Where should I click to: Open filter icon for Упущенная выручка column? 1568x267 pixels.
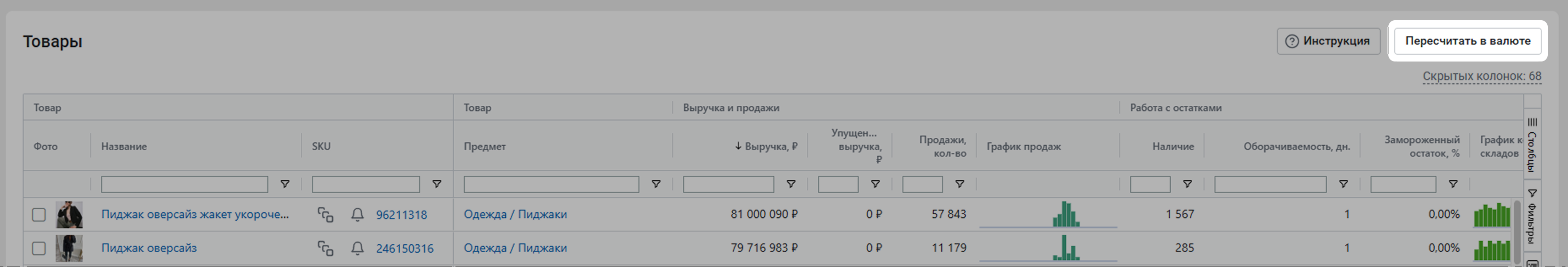(x=875, y=184)
